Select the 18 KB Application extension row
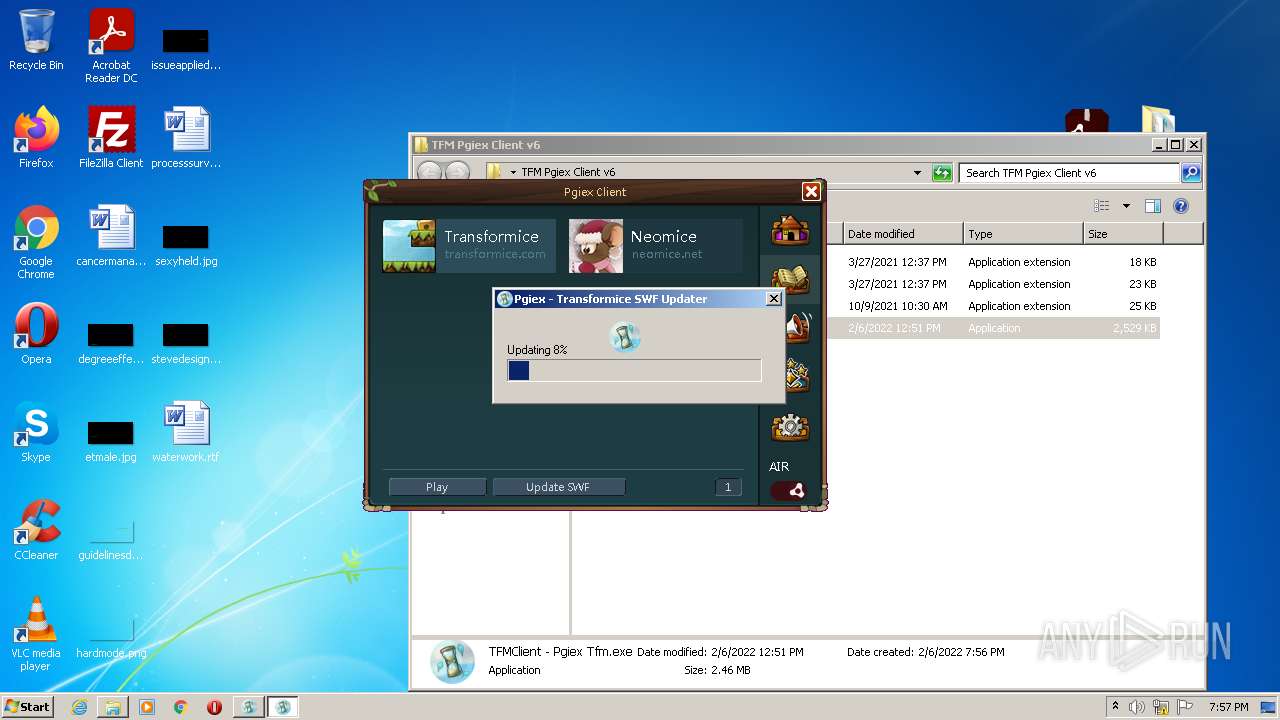1280x720 pixels. (x=993, y=262)
